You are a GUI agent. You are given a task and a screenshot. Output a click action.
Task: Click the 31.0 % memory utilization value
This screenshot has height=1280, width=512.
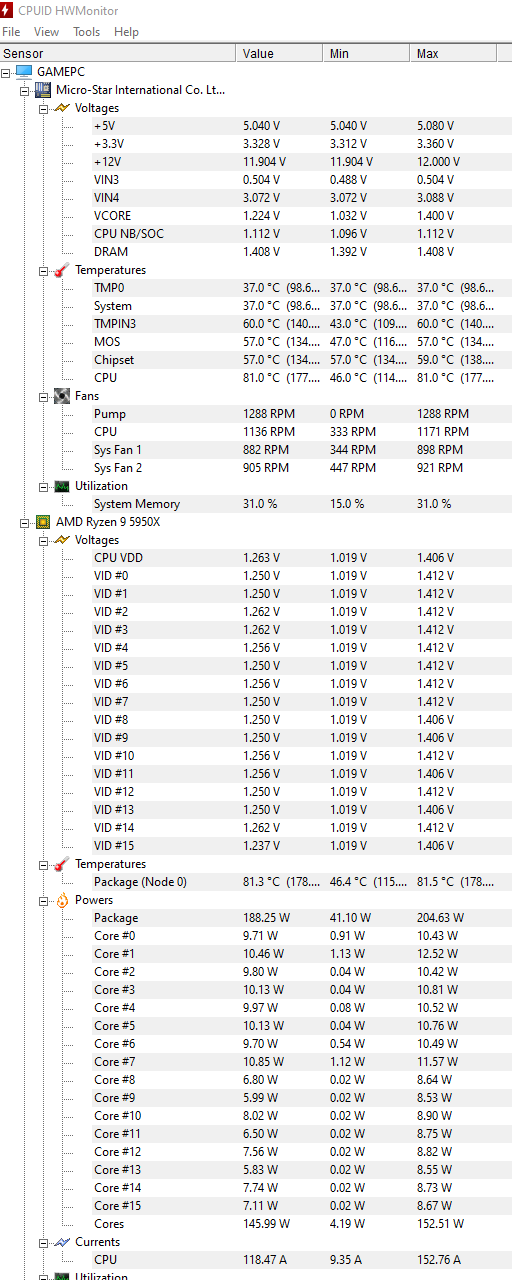coord(260,504)
